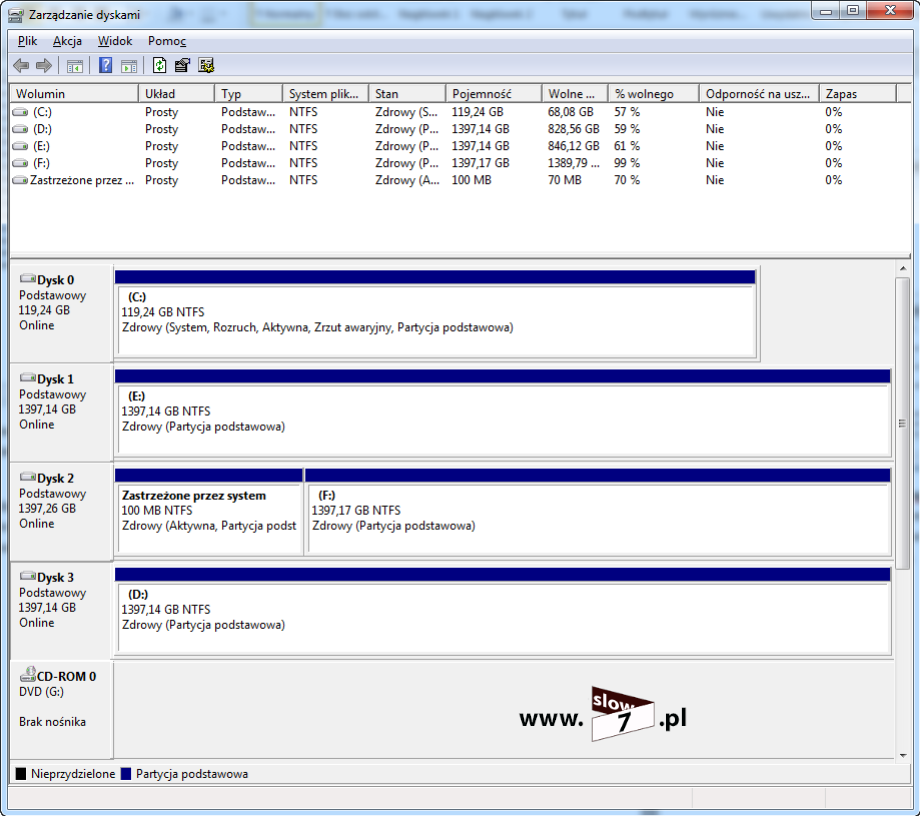Select the (D:) partition block on Dysk 3
920x816 pixels.
point(503,611)
